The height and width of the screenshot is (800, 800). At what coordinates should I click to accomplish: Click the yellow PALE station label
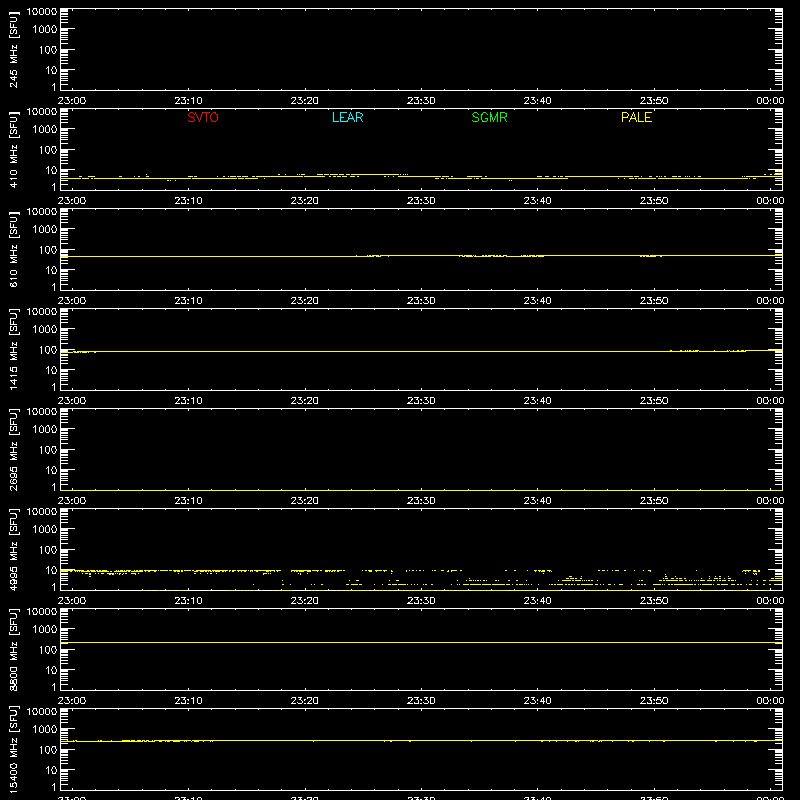click(x=636, y=117)
